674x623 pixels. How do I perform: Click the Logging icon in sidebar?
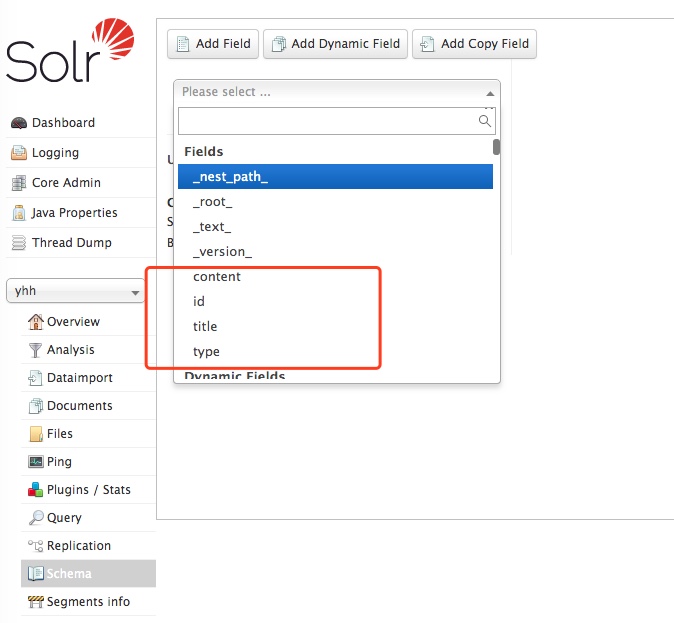pos(19,153)
